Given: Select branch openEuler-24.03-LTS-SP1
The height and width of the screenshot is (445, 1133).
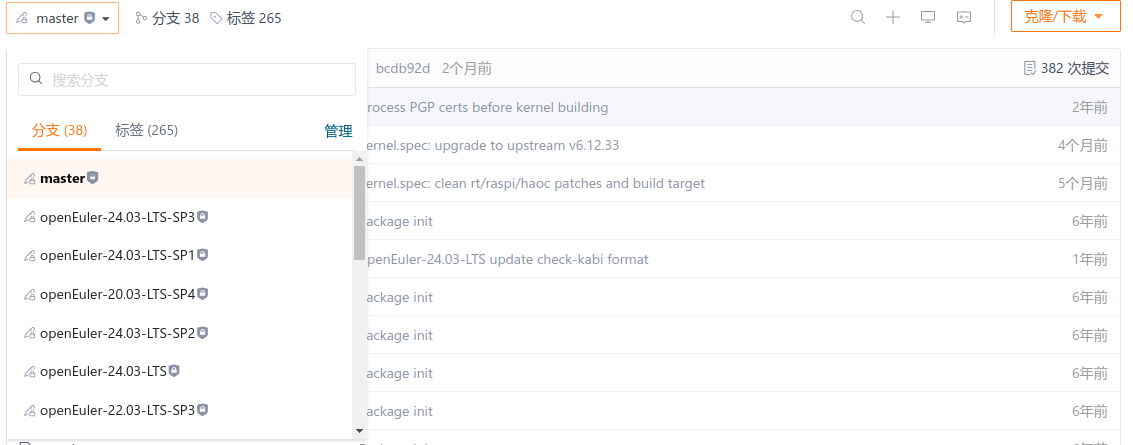Looking at the screenshot, I should (117, 255).
